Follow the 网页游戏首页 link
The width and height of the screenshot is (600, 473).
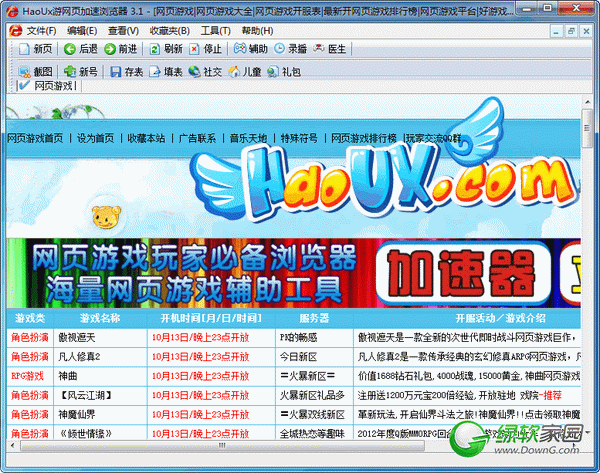pyautogui.click(x=35, y=138)
